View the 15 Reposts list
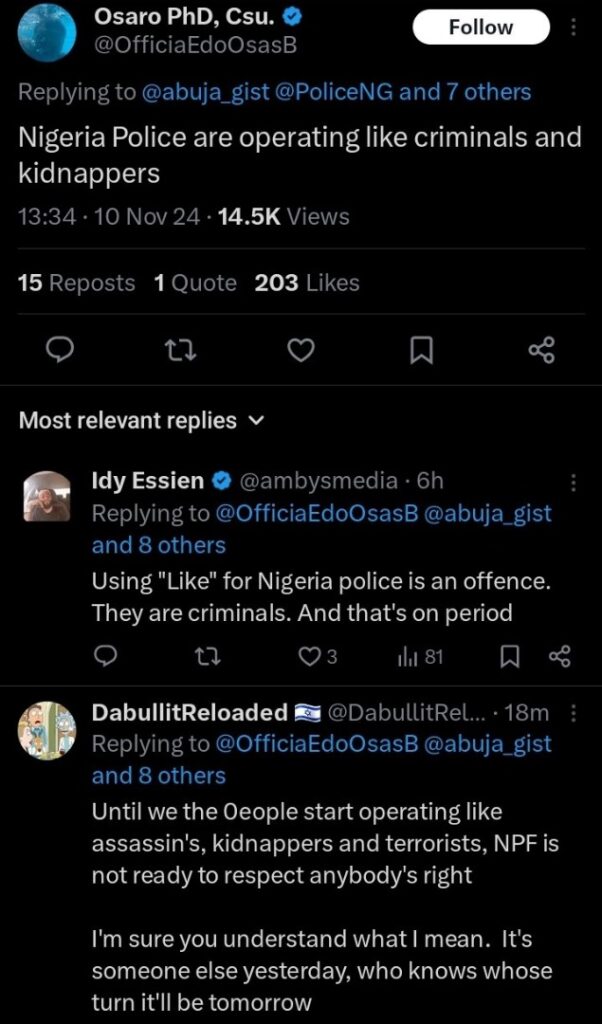Image resolution: width=602 pixels, height=1024 pixels. pos(76,283)
